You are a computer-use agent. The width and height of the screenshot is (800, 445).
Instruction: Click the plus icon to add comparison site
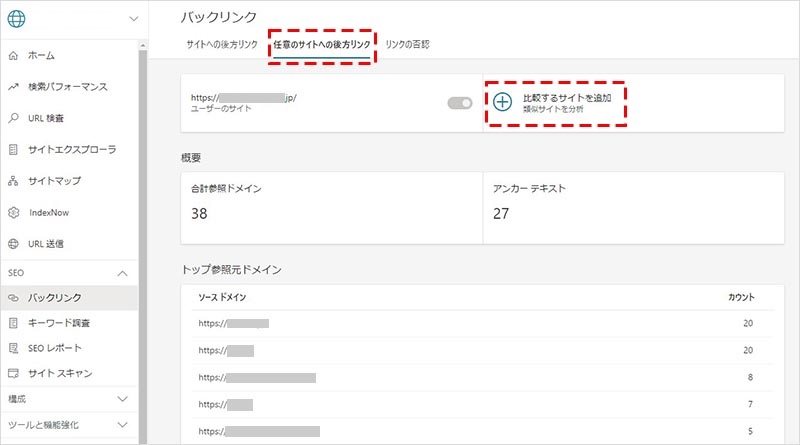[x=503, y=102]
